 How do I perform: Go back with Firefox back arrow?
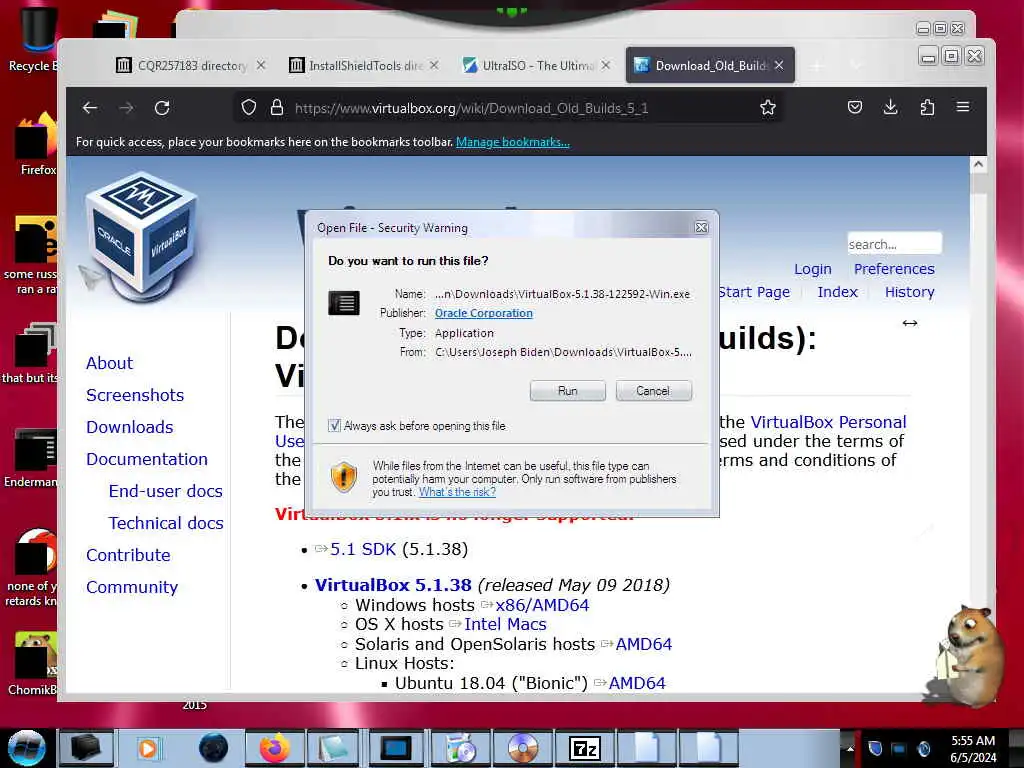pos(90,108)
